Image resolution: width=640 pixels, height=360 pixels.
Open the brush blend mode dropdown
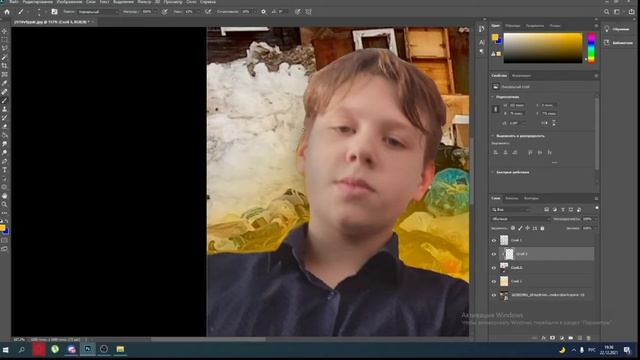tap(98, 12)
